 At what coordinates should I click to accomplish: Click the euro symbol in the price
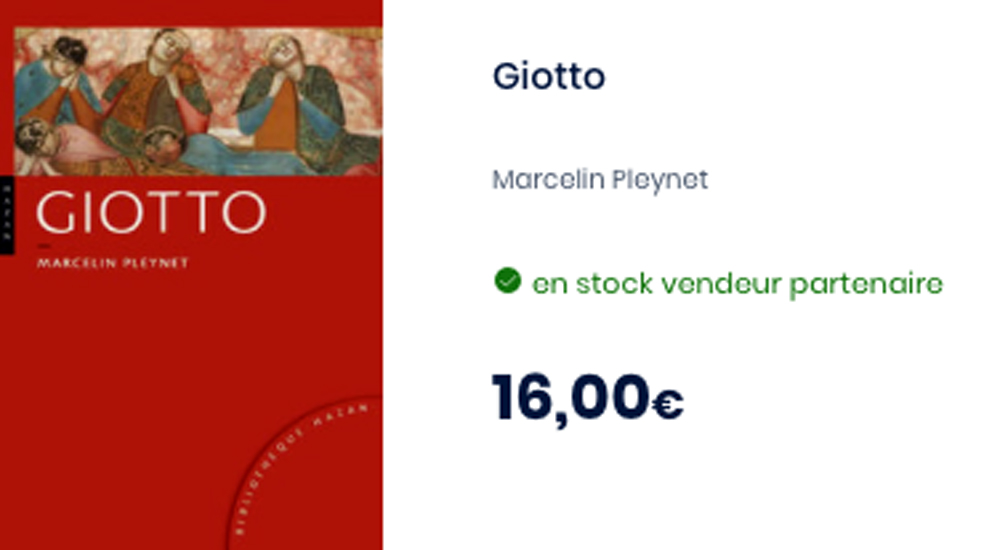coord(667,403)
